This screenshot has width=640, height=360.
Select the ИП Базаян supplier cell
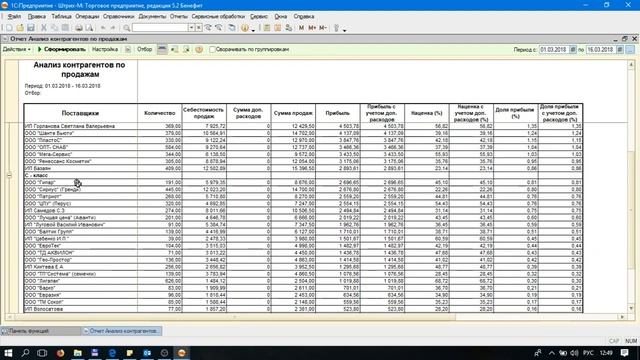tap(80, 168)
